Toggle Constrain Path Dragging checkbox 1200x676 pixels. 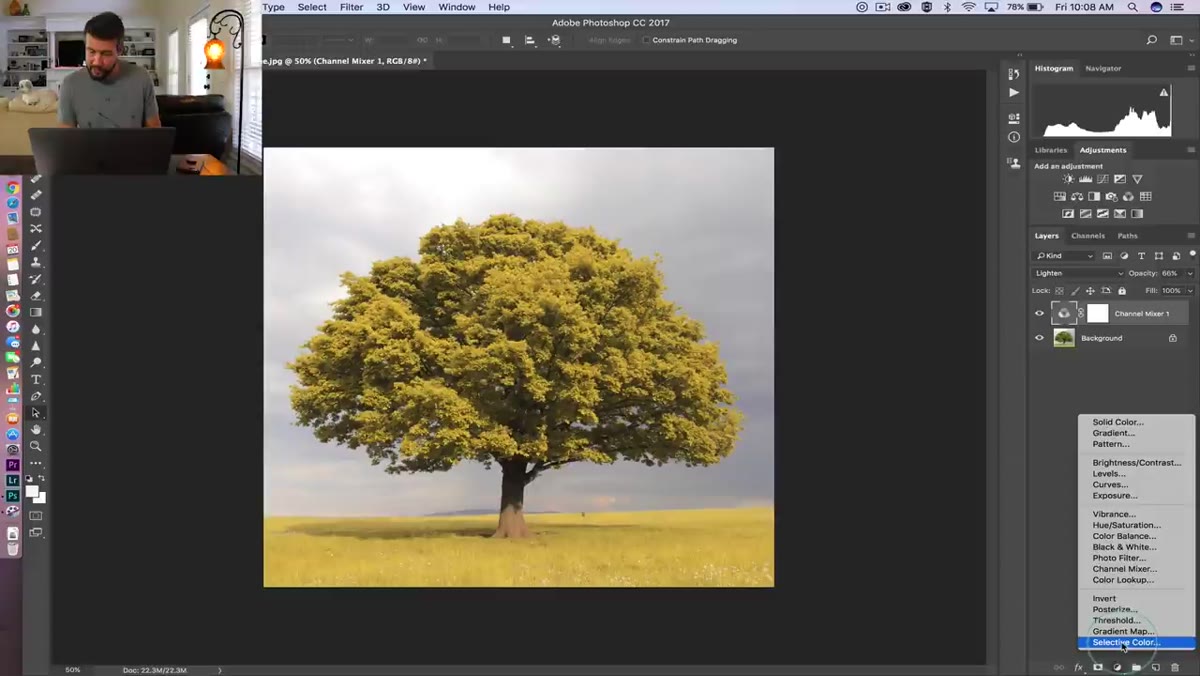[x=645, y=40]
